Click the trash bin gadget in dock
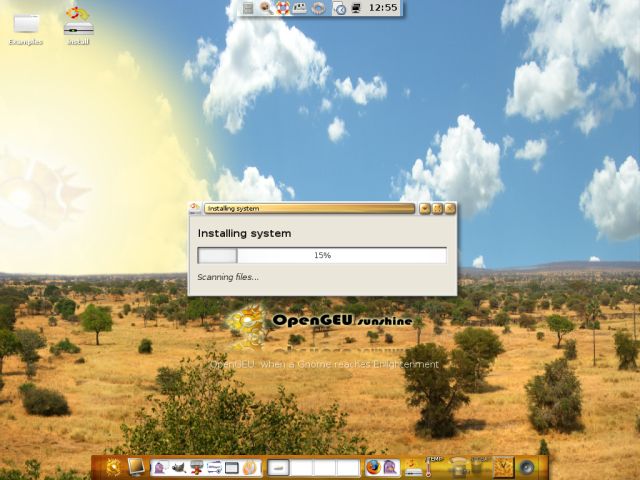The height and width of the screenshot is (480, 640). tap(480, 467)
